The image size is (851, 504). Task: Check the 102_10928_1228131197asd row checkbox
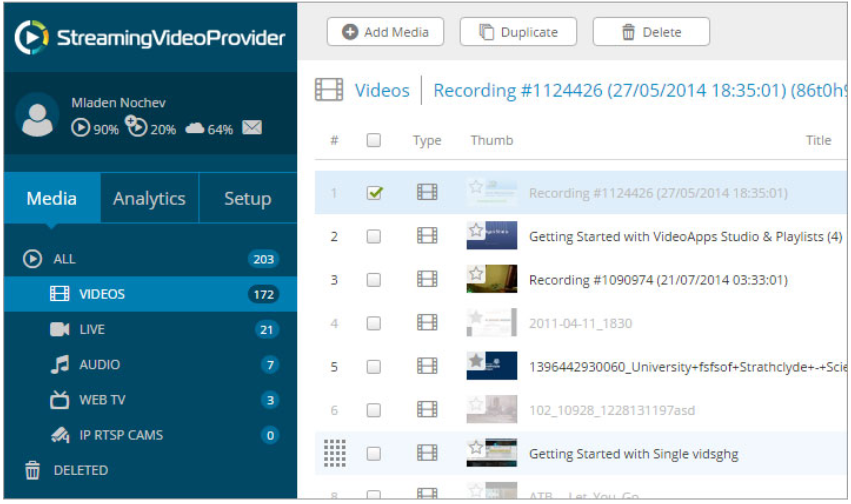tap(373, 410)
